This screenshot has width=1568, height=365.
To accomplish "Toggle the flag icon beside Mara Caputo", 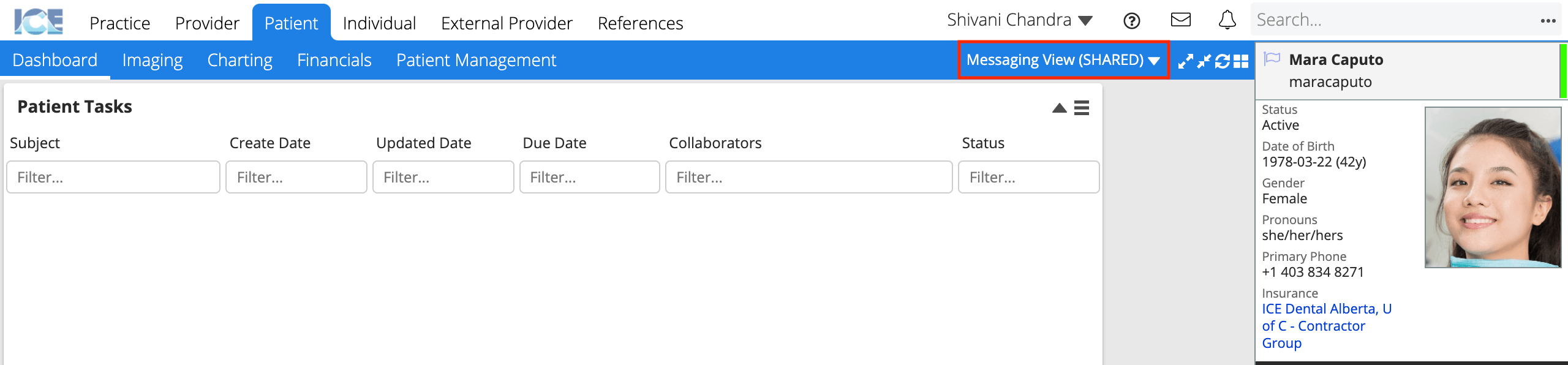I will [1272, 59].
